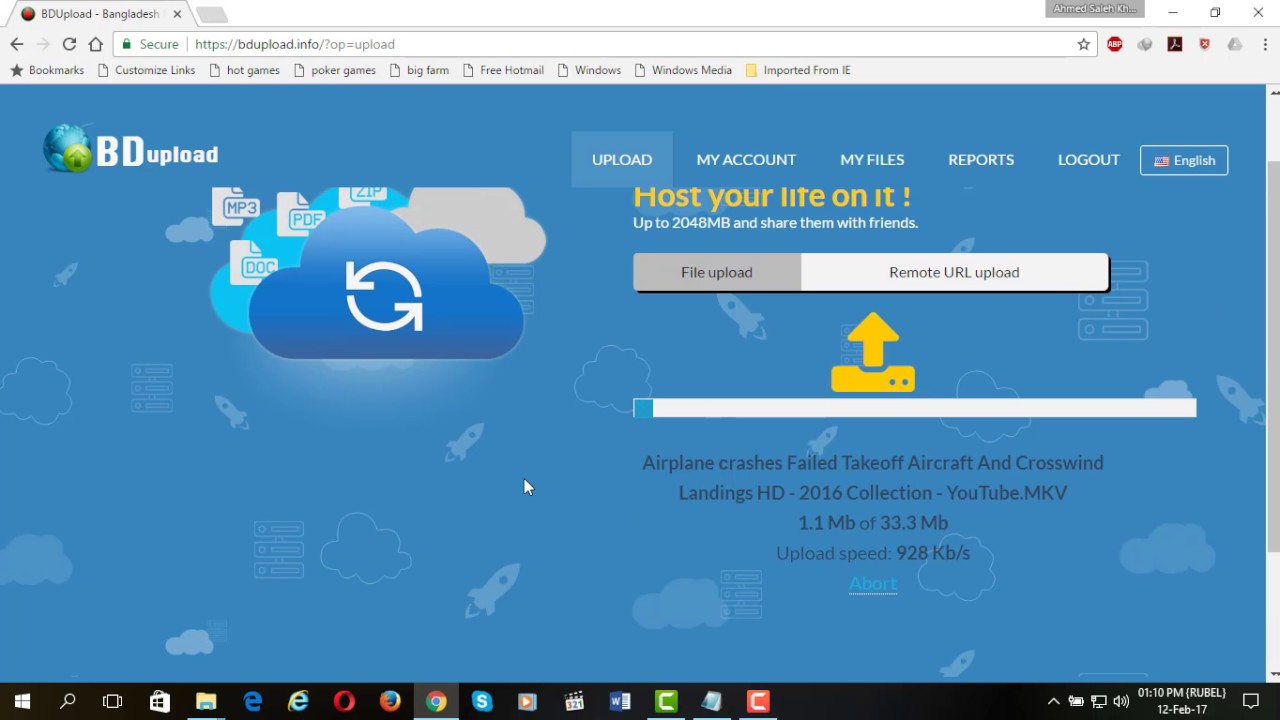Bookmark this page with the star

point(1084,44)
